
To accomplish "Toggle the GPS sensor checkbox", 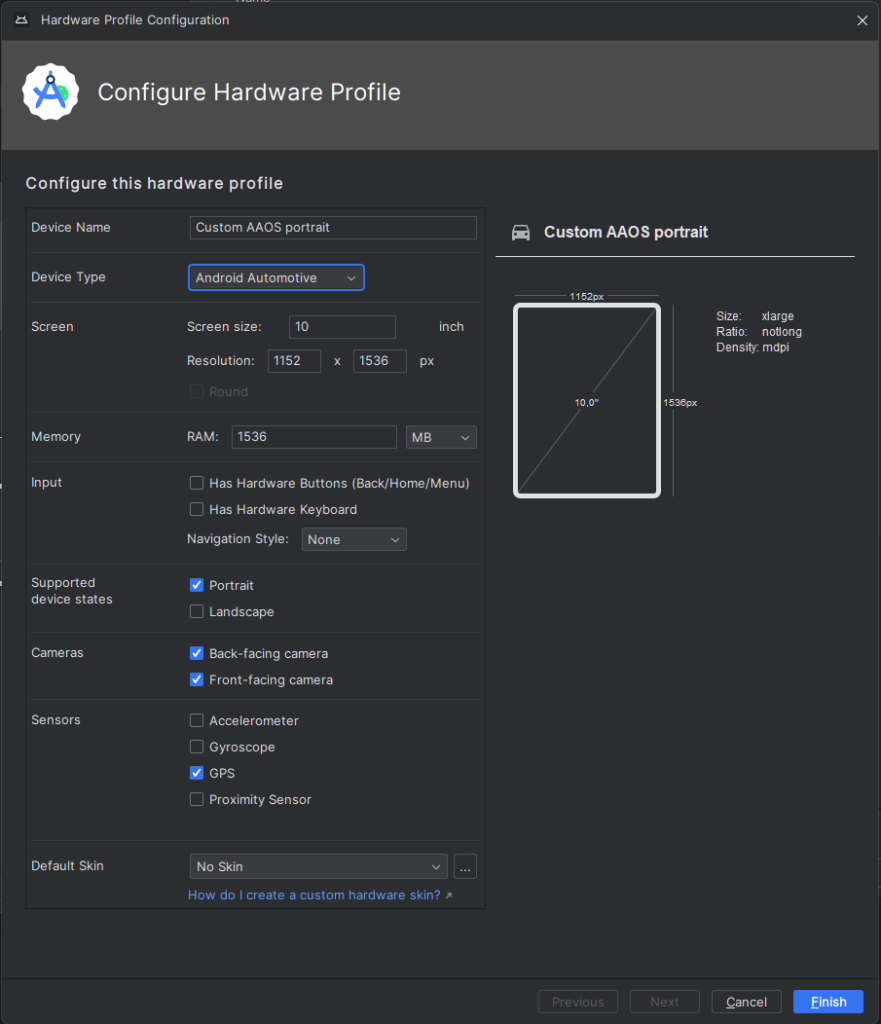I will pos(197,773).
